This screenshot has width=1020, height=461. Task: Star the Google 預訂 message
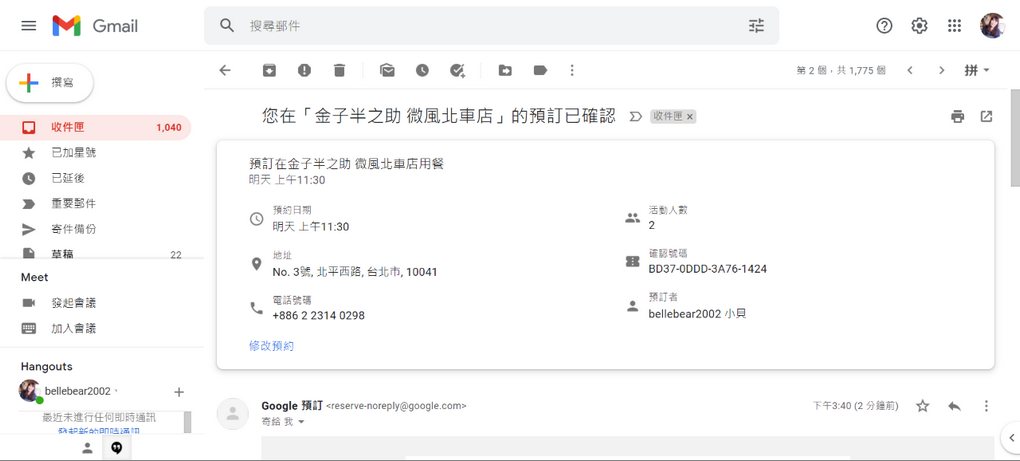tap(922, 406)
